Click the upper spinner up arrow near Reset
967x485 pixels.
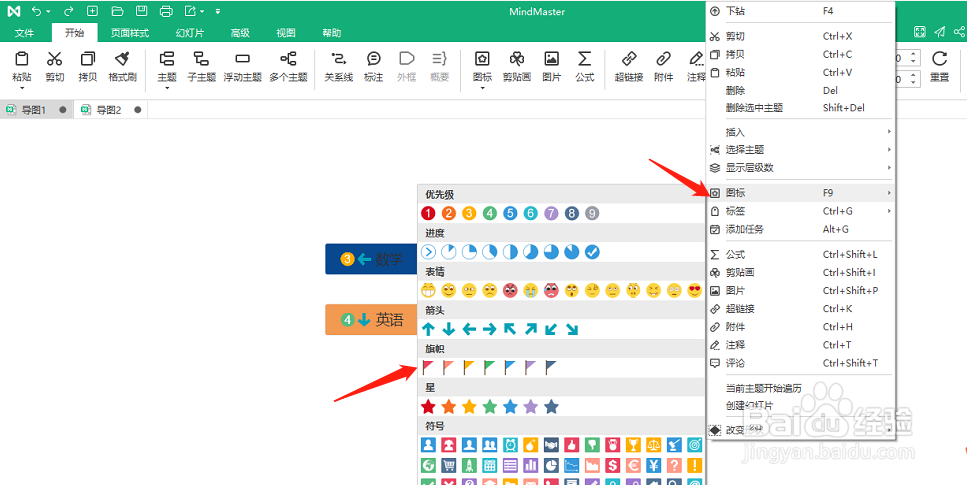(914, 56)
